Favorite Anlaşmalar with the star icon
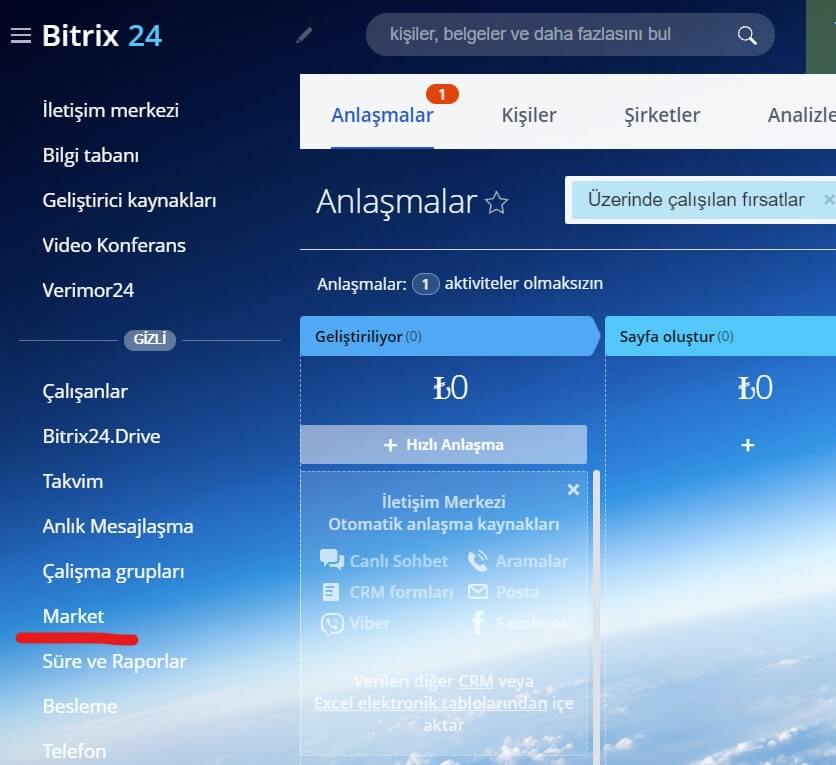The height and width of the screenshot is (765, 836). [x=496, y=203]
